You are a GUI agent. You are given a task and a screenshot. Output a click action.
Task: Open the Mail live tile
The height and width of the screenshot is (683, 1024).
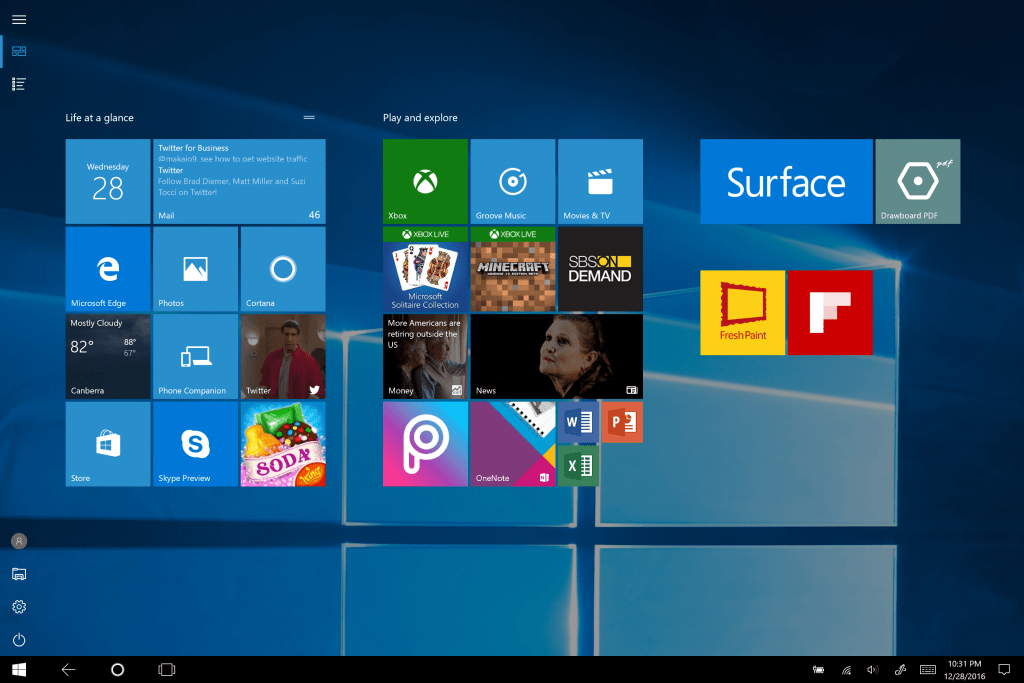(239, 182)
